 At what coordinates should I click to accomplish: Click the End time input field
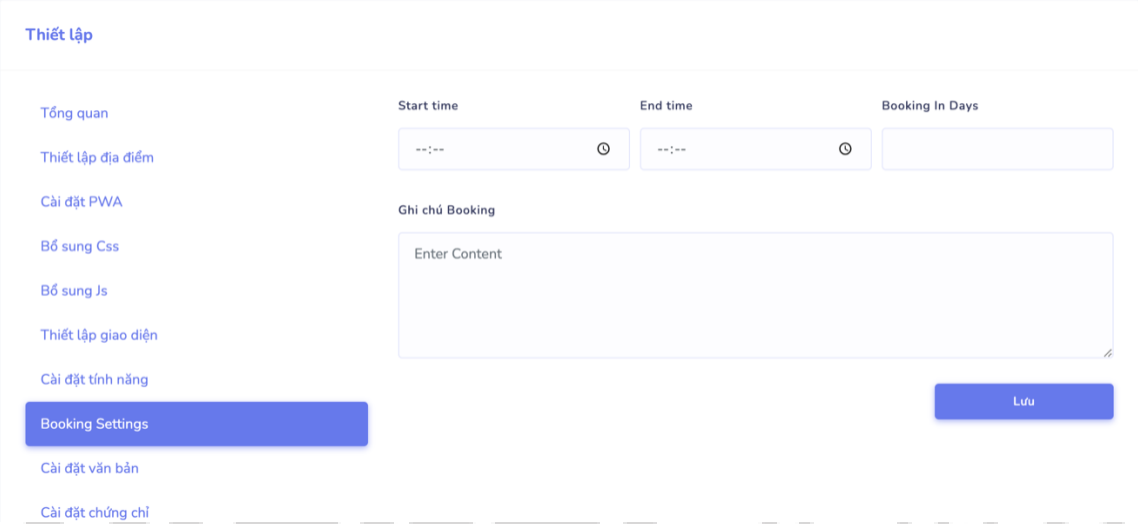tap(737, 149)
